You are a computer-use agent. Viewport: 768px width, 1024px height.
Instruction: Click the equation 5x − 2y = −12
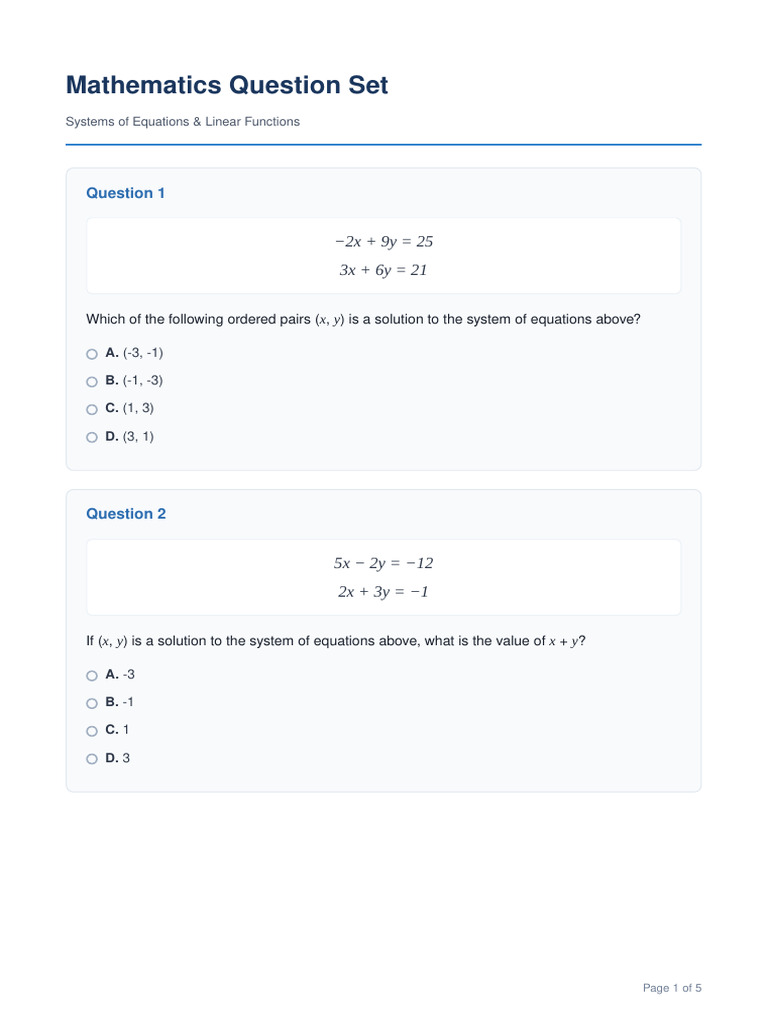[383, 563]
